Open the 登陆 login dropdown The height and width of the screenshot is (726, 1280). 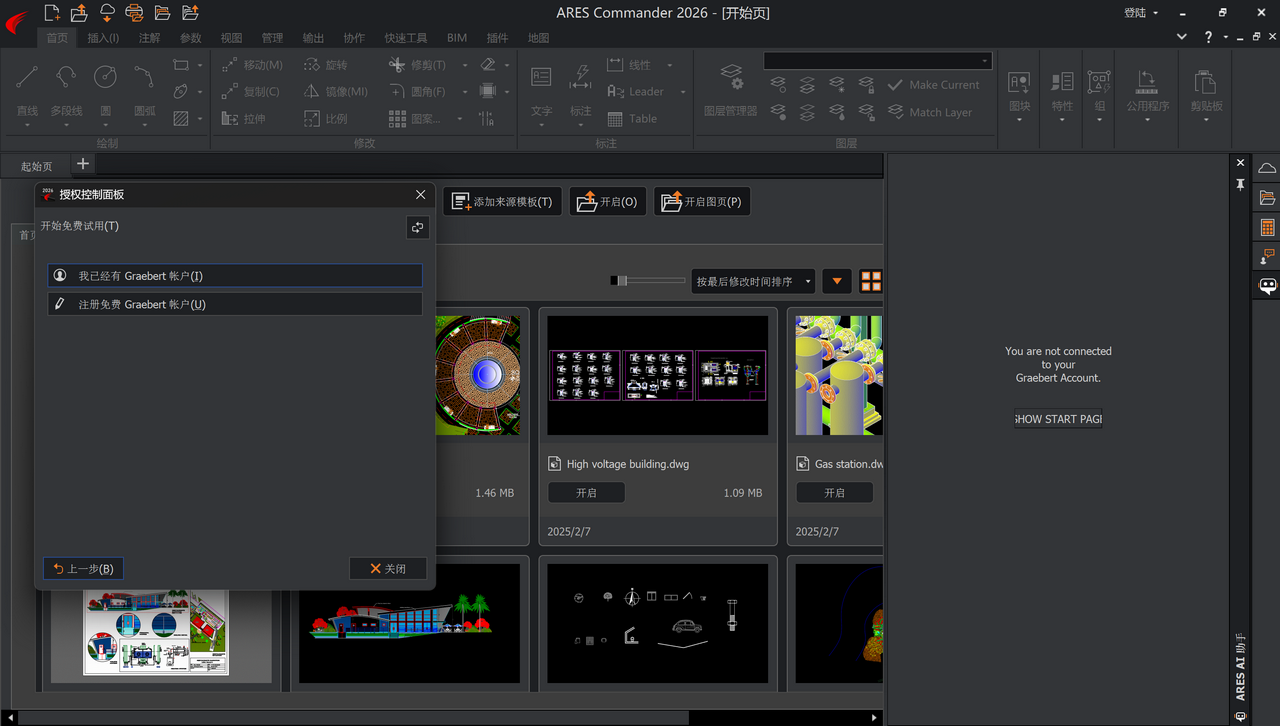(1141, 13)
